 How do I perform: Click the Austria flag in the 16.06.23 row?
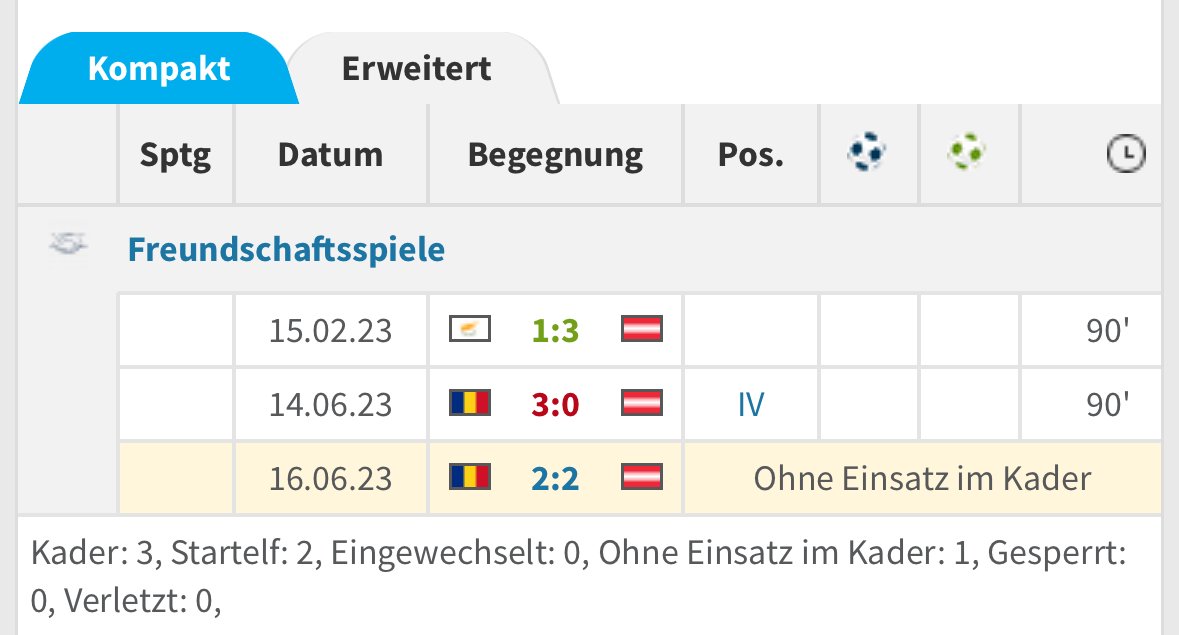(643, 478)
